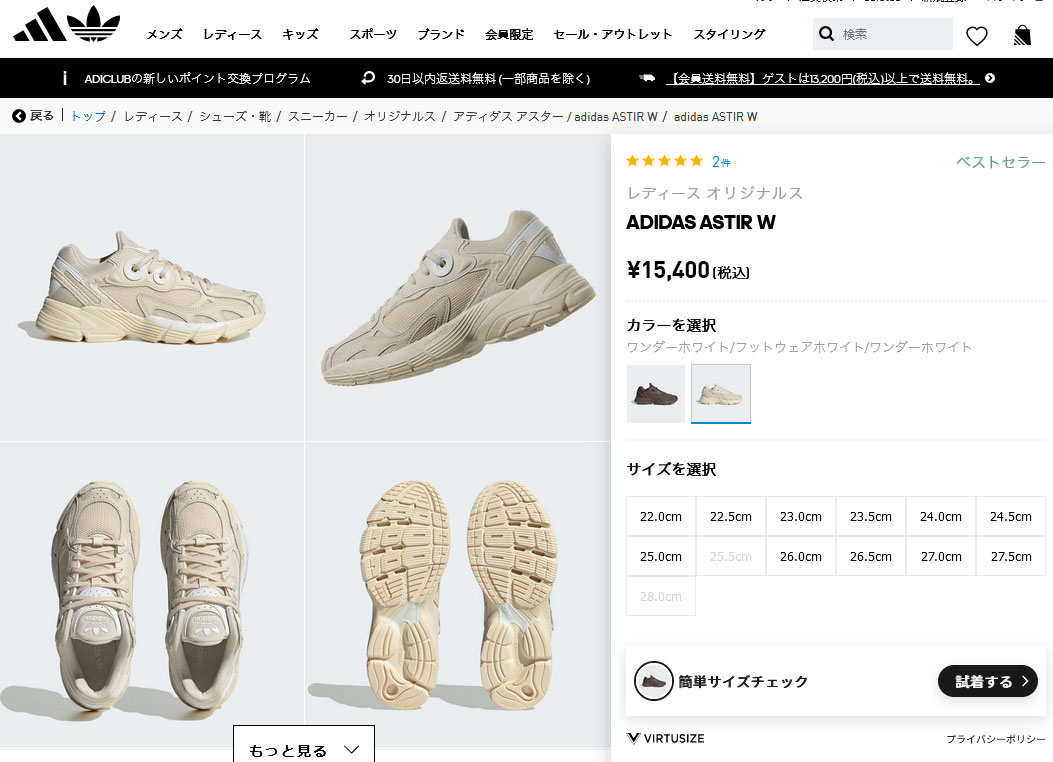
Task: Open the レディース menu
Action: (231, 34)
